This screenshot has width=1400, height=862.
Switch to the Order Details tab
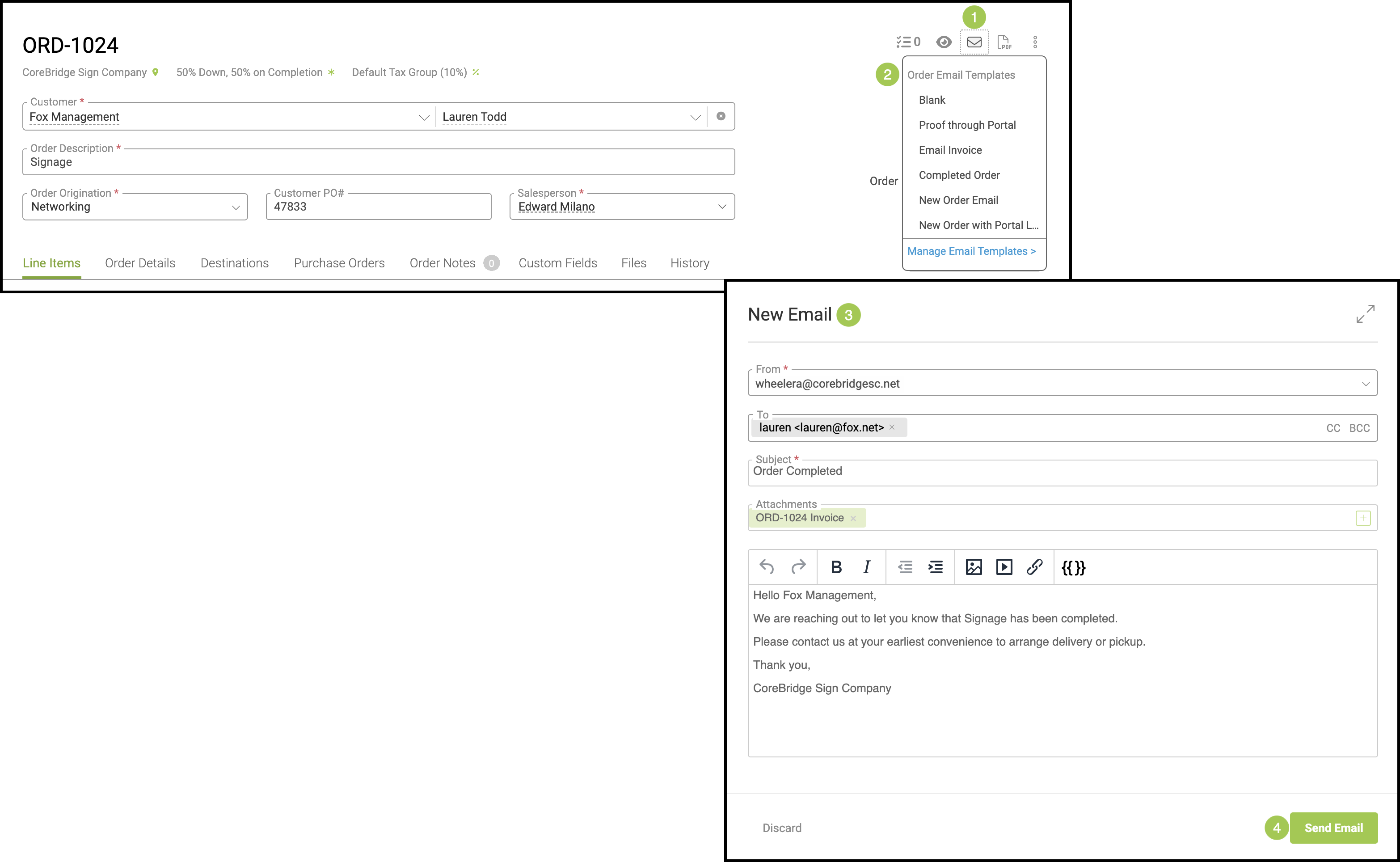(x=139, y=263)
